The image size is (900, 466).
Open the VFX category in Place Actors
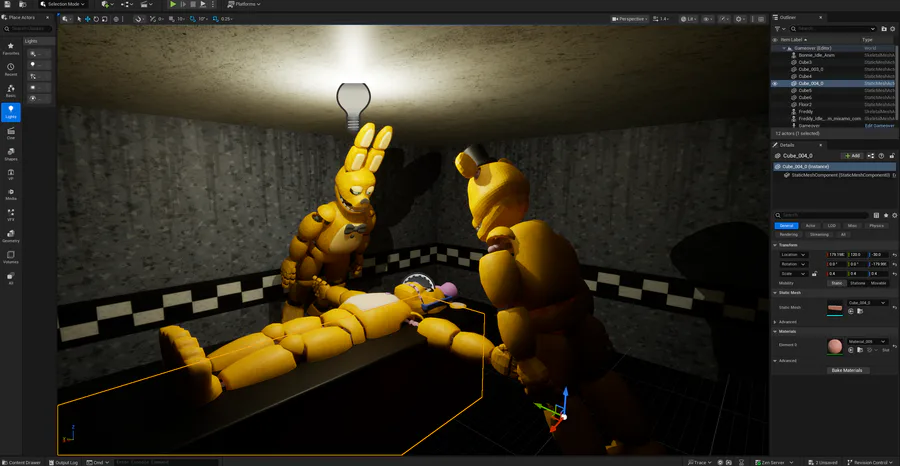click(10, 215)
